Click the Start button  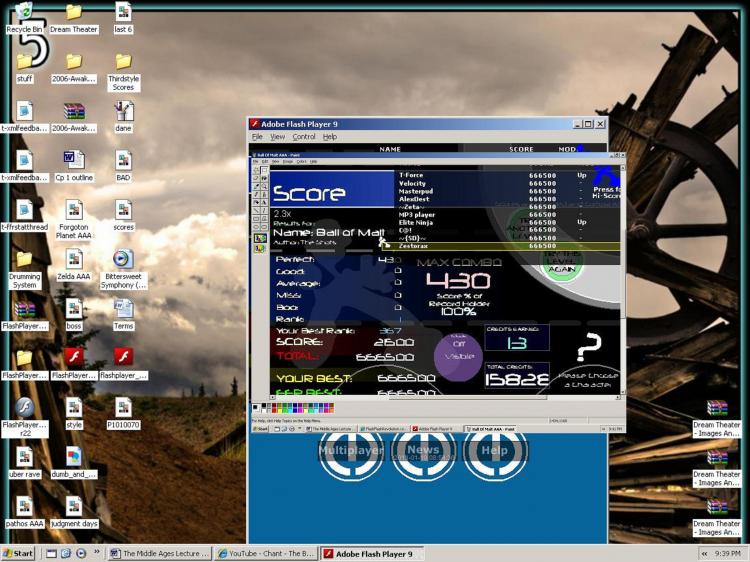[x=18, y=553]
